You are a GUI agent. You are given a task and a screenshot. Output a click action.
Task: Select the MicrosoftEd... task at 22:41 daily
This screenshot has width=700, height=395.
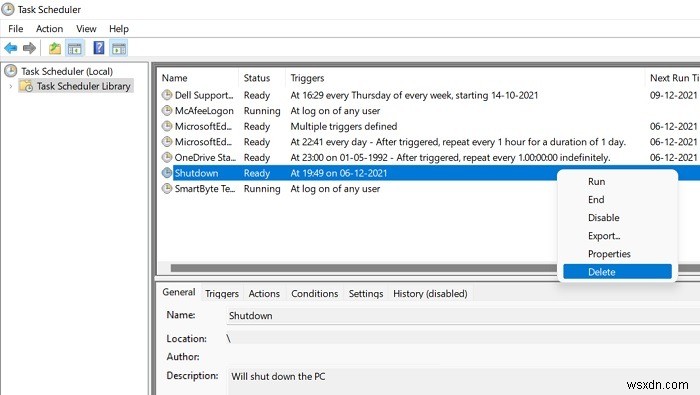click(203, 142)
